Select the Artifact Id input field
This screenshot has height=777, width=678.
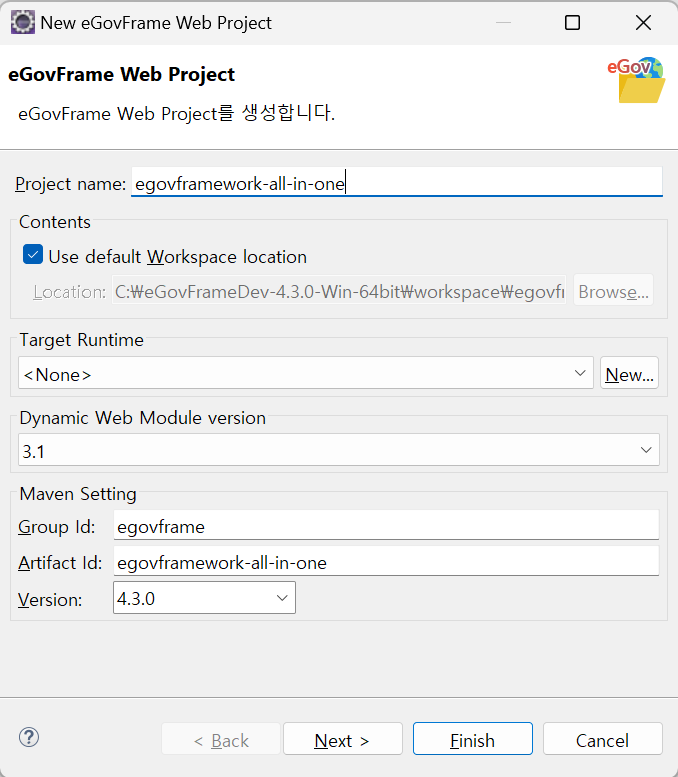tap(386, 562)
